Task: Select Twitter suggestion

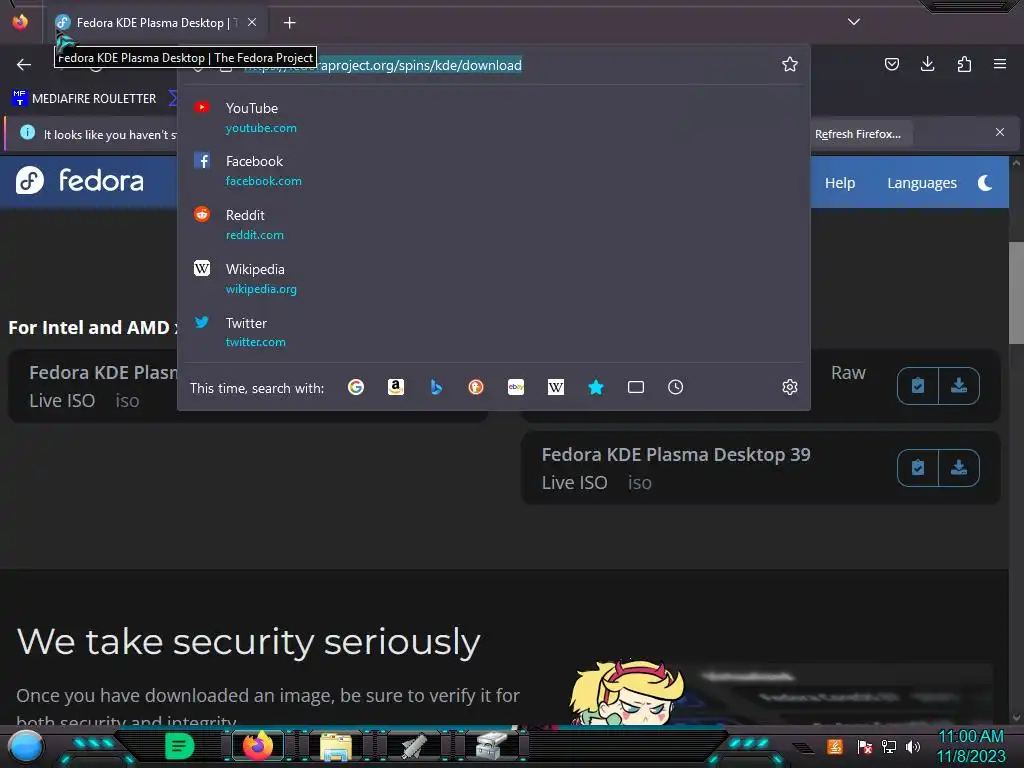Action: click(494, 332)
